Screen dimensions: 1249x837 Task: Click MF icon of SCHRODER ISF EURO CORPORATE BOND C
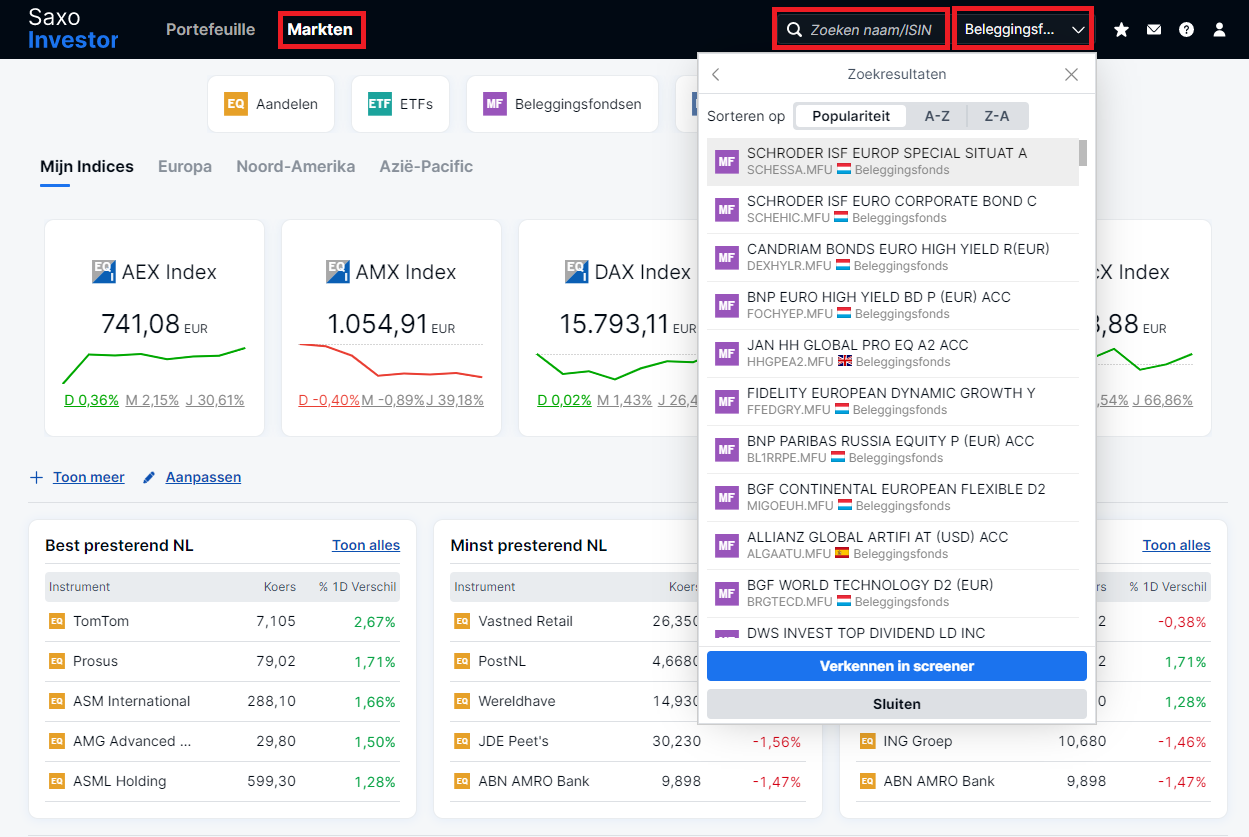(727, 209)
